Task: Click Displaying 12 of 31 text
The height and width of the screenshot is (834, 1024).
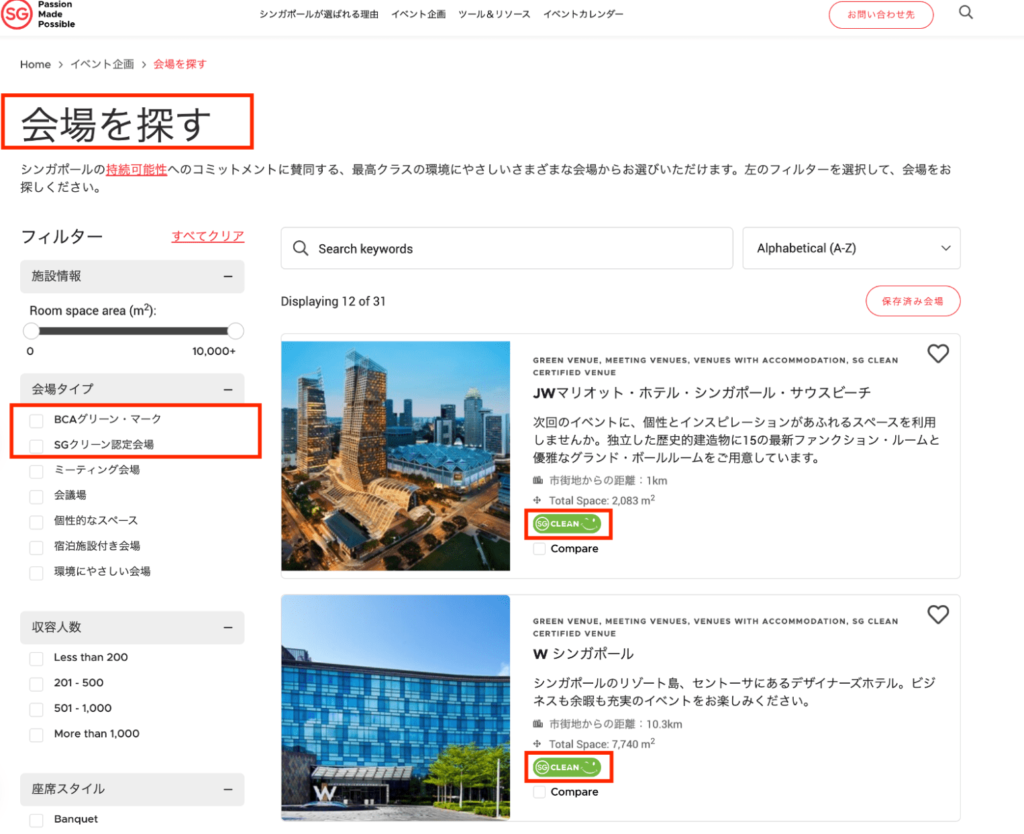Action: 333,301
